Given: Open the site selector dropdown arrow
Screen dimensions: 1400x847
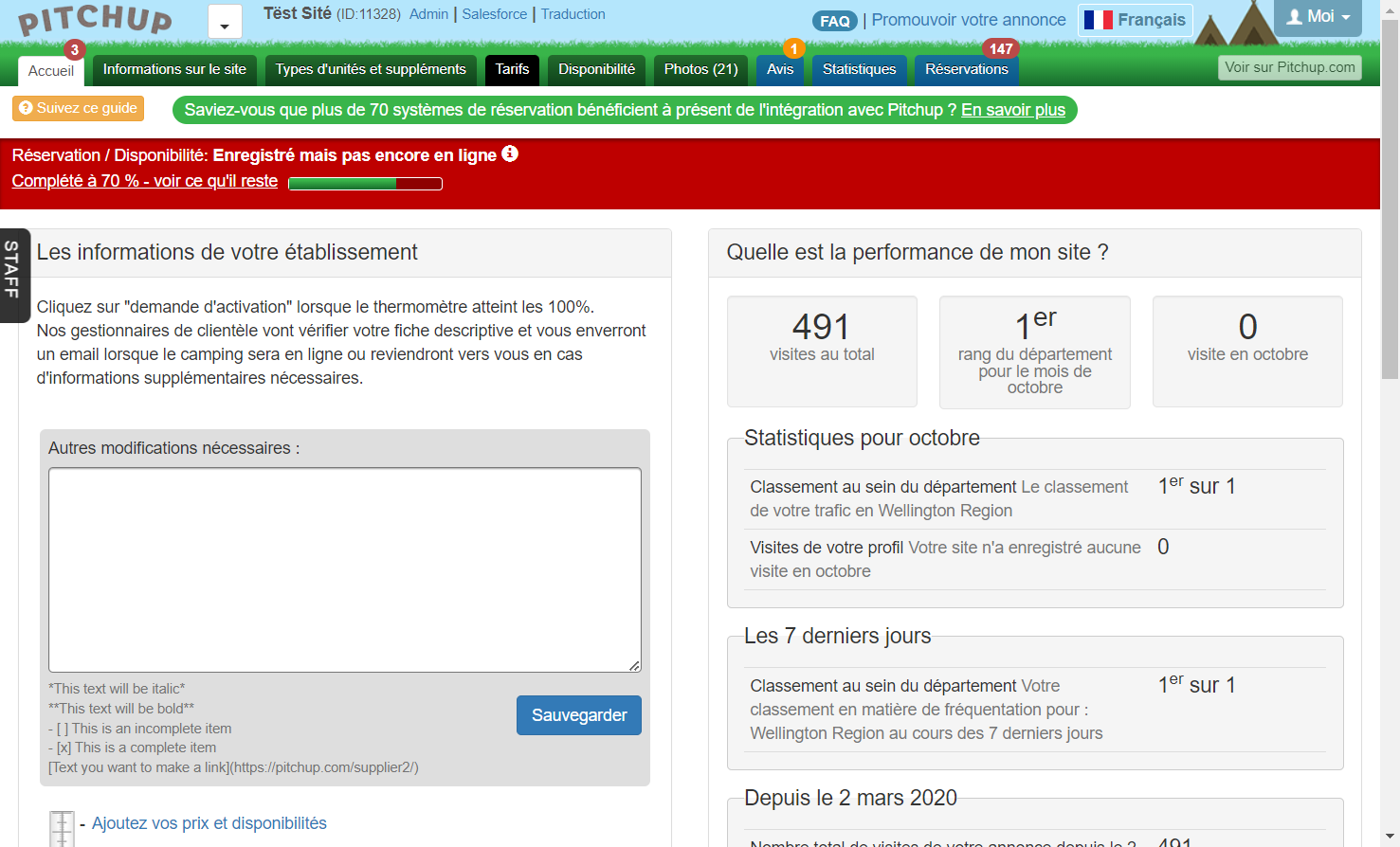Looking at the screenshot, I should click(x=225, y=22).
